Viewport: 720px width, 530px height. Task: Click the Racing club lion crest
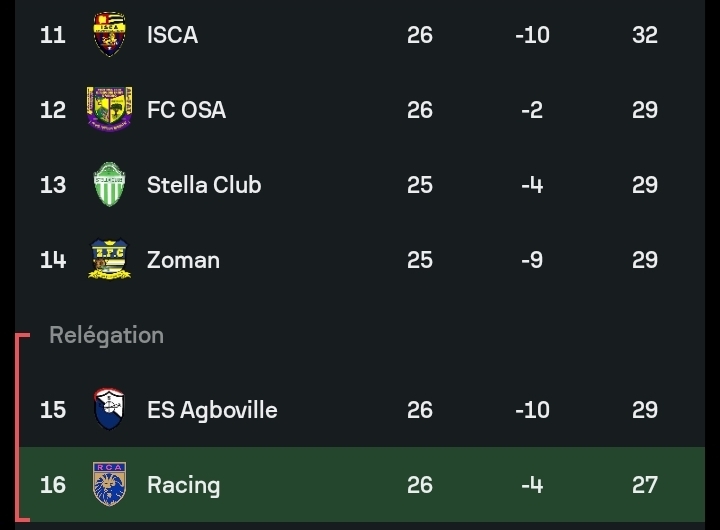[109, 485]
